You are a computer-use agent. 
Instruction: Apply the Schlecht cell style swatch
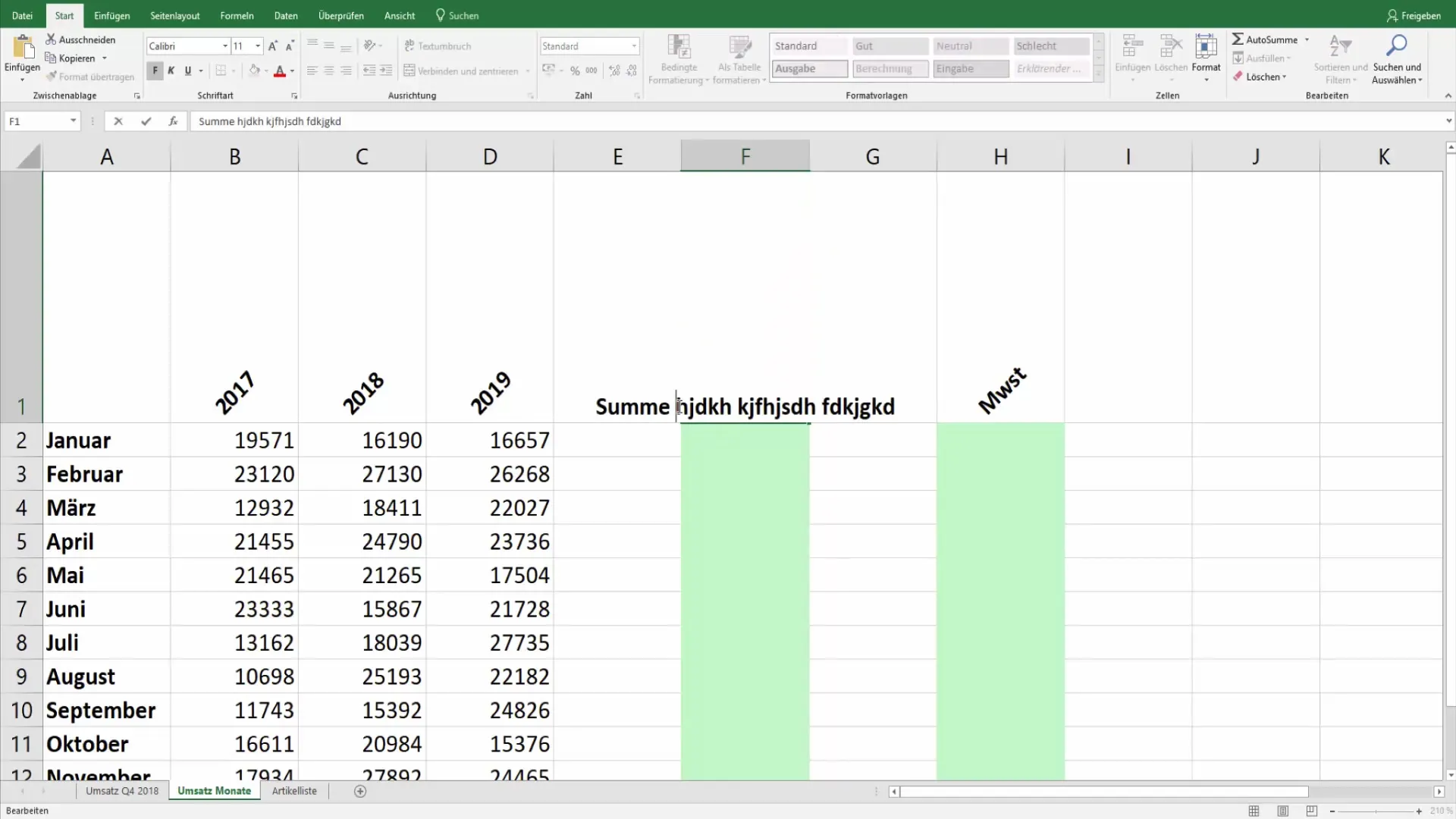click(1051, 46)
